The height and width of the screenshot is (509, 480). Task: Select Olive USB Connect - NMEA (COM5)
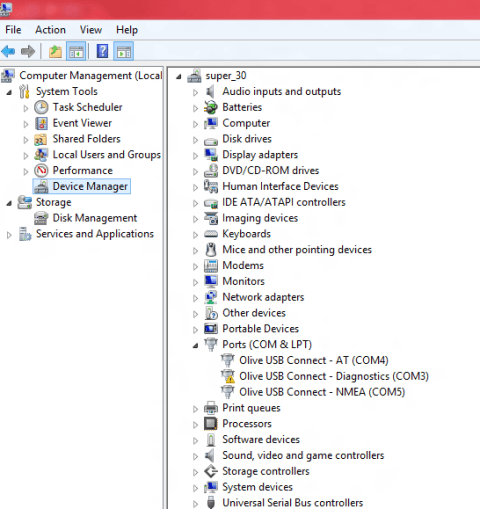click(322, 392)
